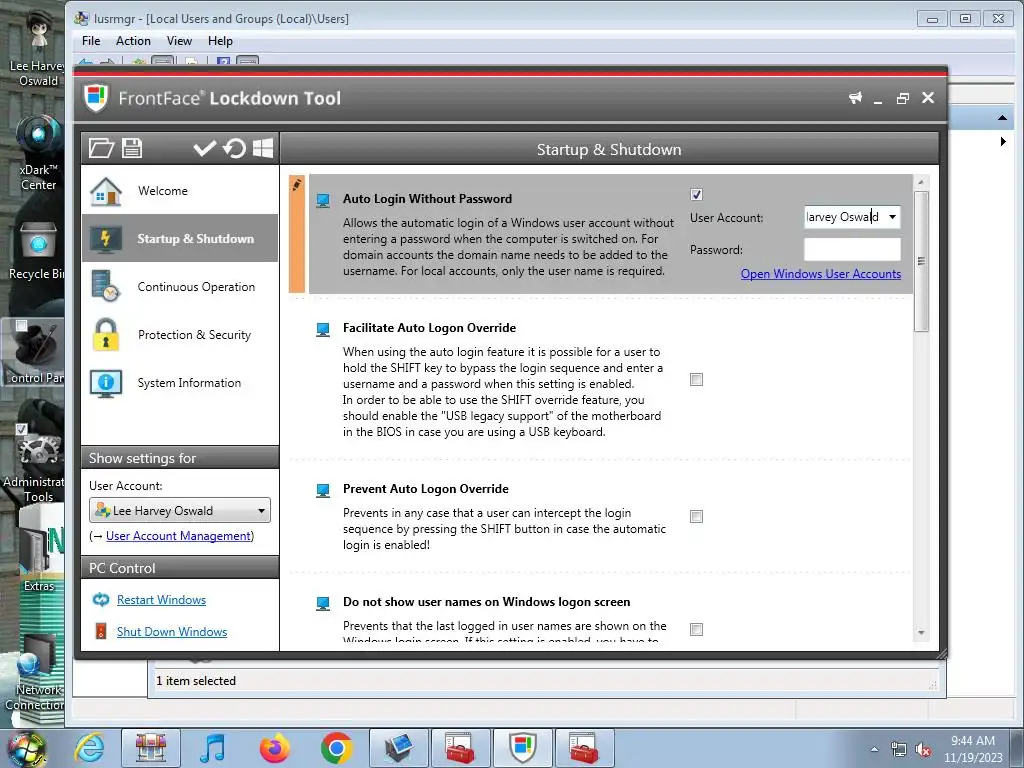Open Internet Explorer from the taskbar
The height and width of the screenshot is (768, 1024).
pos(89,747)
